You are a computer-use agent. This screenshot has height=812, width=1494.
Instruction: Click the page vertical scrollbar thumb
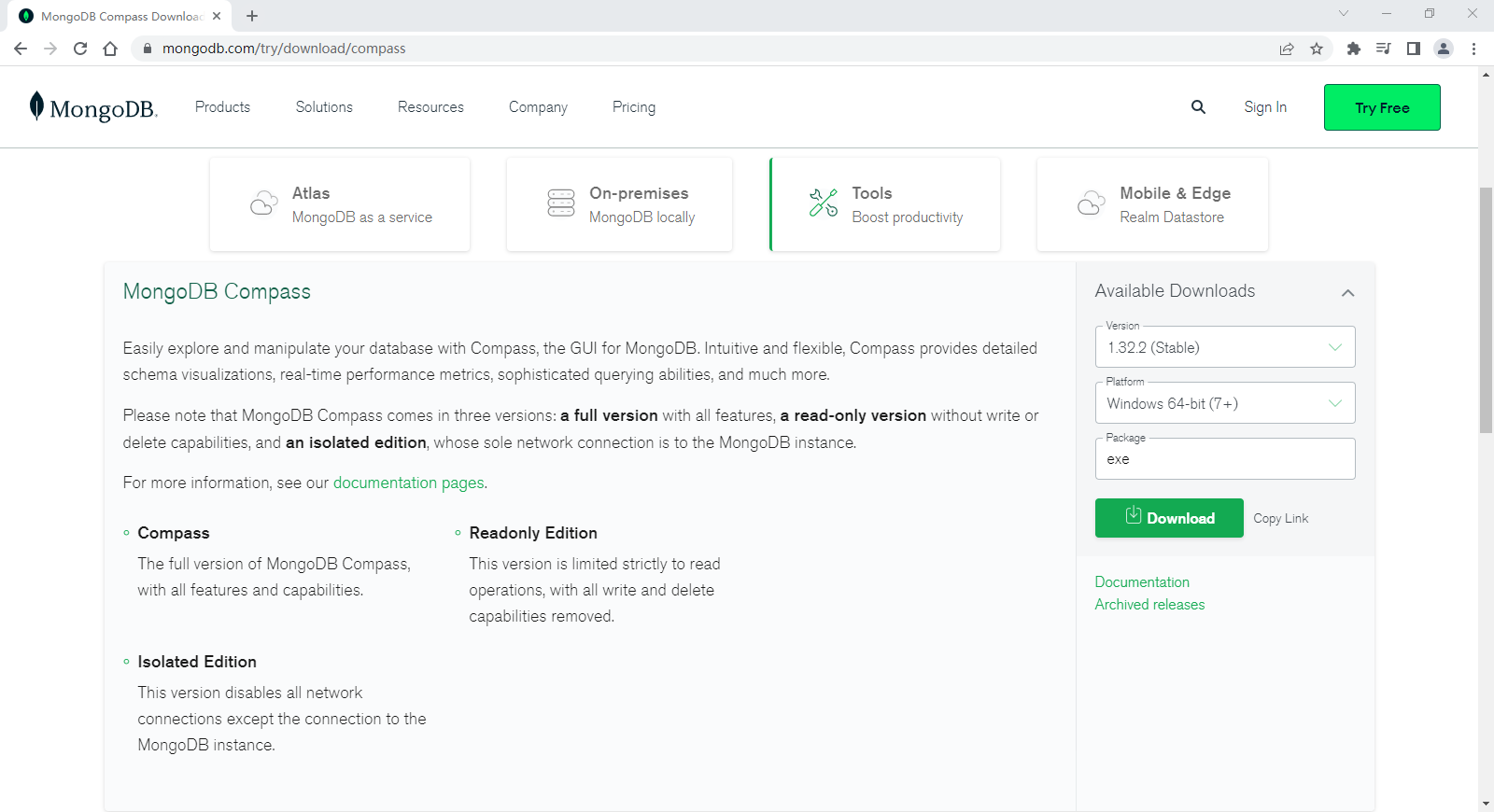1486,310
